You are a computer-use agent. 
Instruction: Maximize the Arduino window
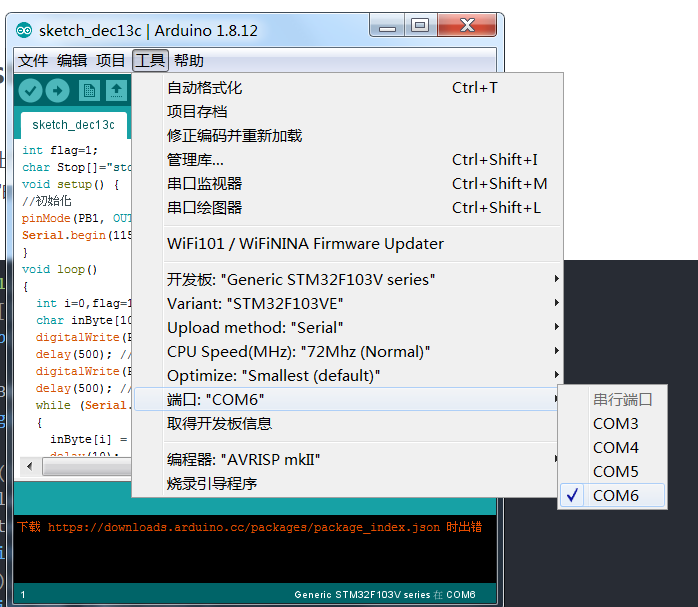point(420,25)
